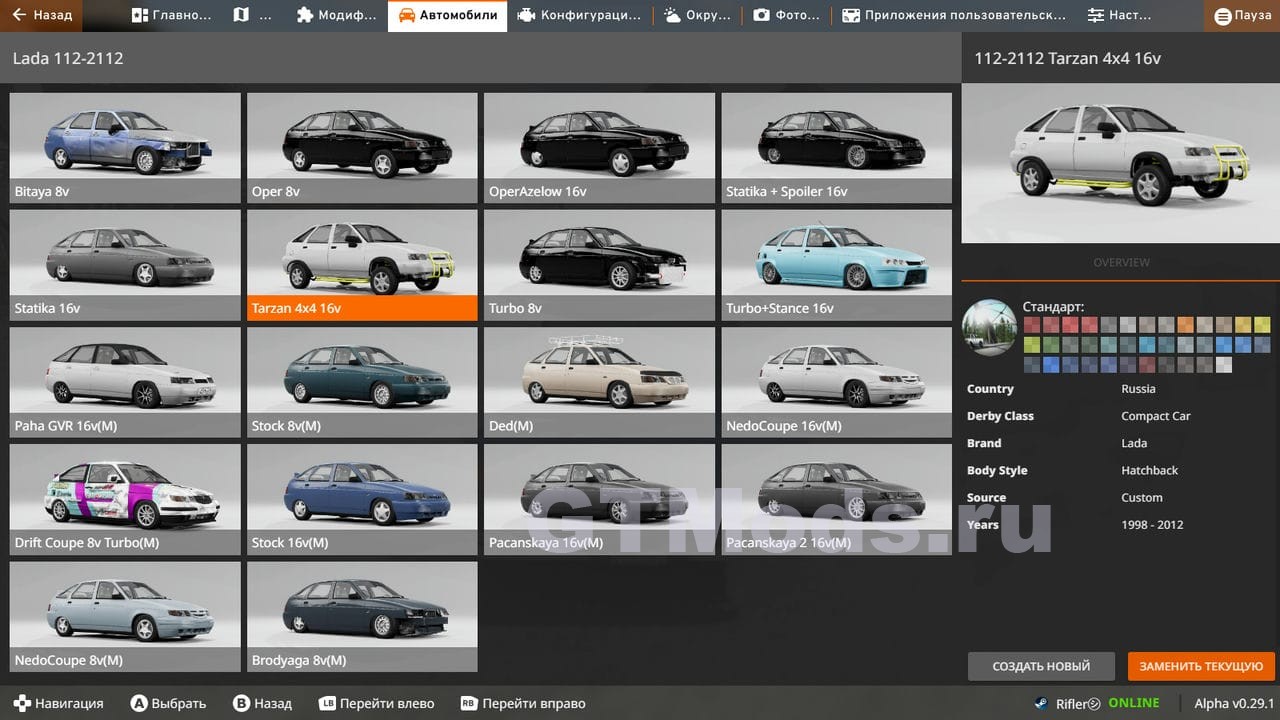The height and width of the screenshot is (720, 1280).
Task: Open the Конфигураци... engine tab
Action: coord(580,15)
